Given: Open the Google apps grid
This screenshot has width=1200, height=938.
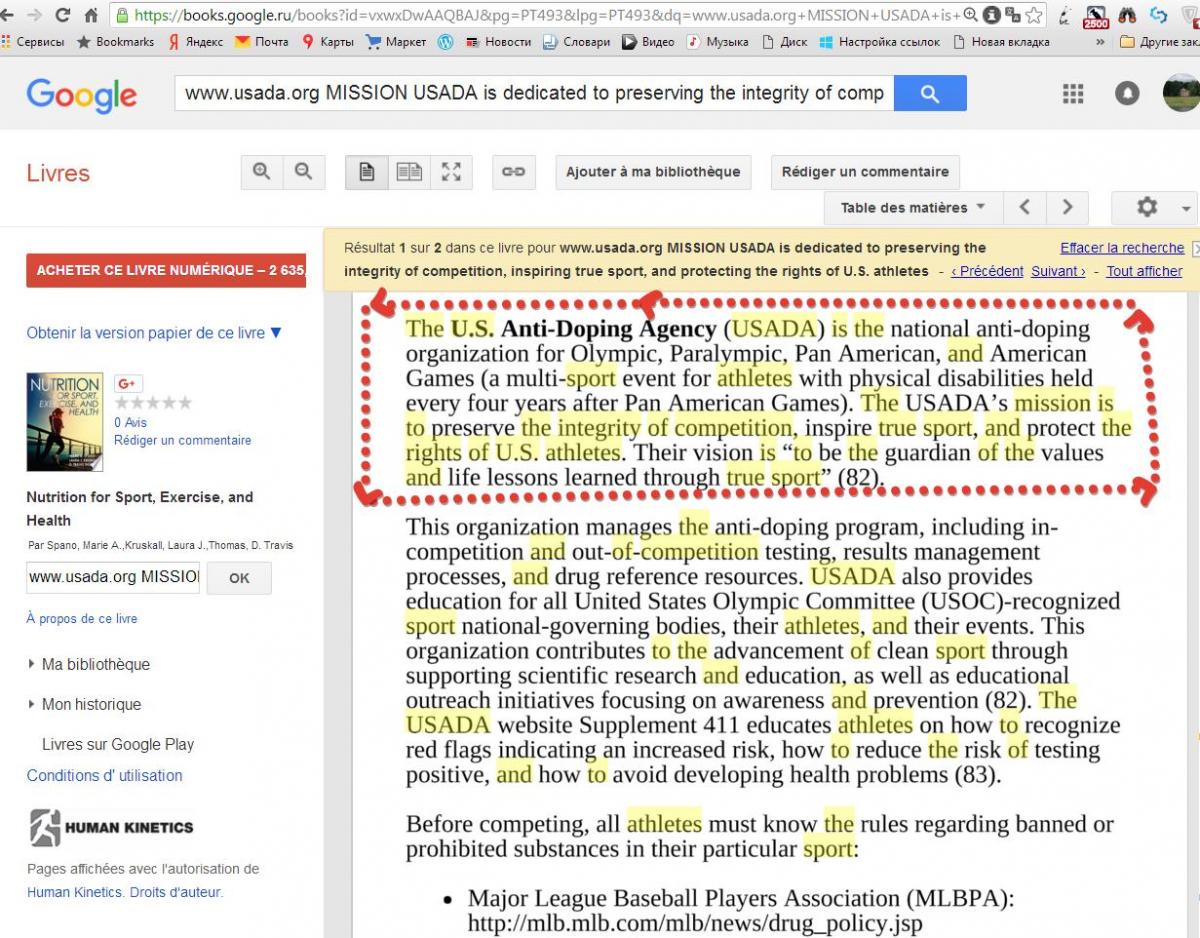Looking at the screenshot, I should pos(1073,94).
